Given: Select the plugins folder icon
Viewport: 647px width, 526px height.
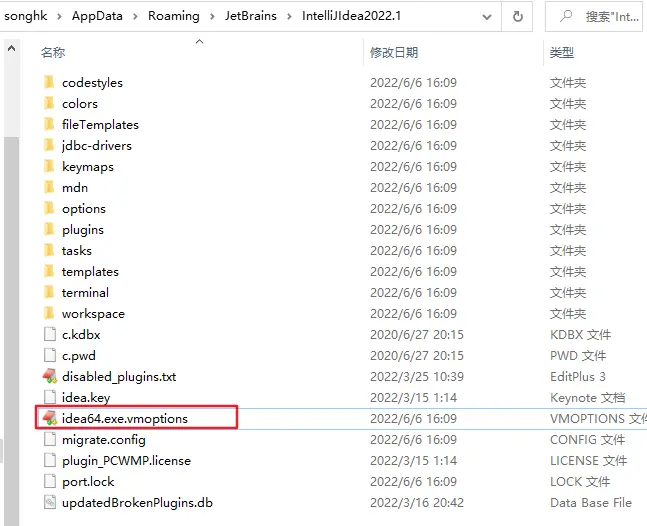Looking at the screenshot, I should (49, 230).
